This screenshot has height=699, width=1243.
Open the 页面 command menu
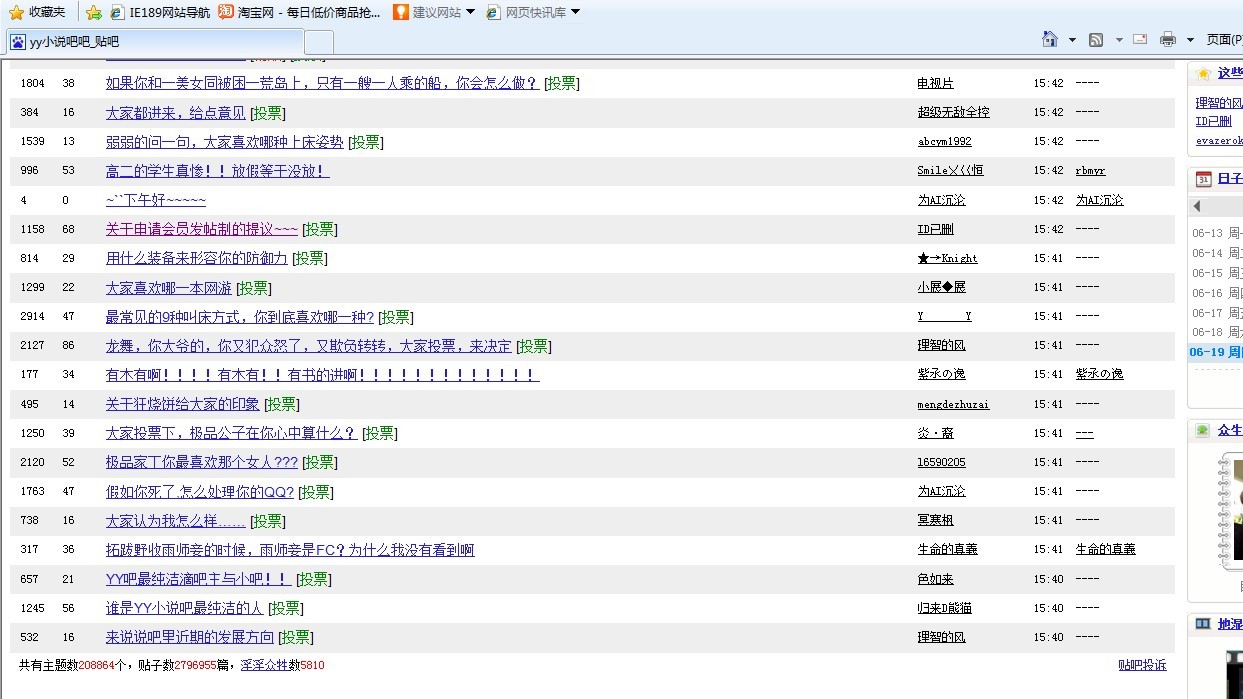tap(1224, 39)
